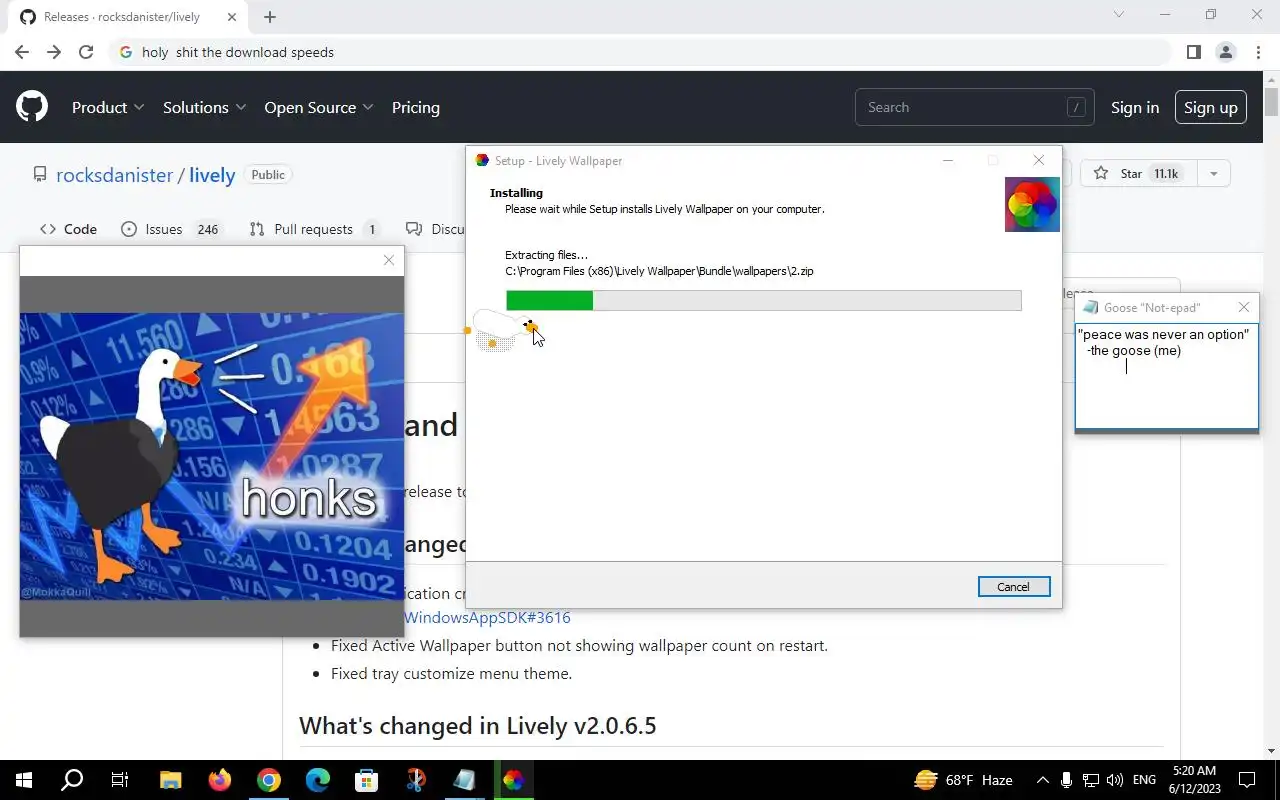Open lively repository link
1280x800 pixels.
tap(212, 175)
